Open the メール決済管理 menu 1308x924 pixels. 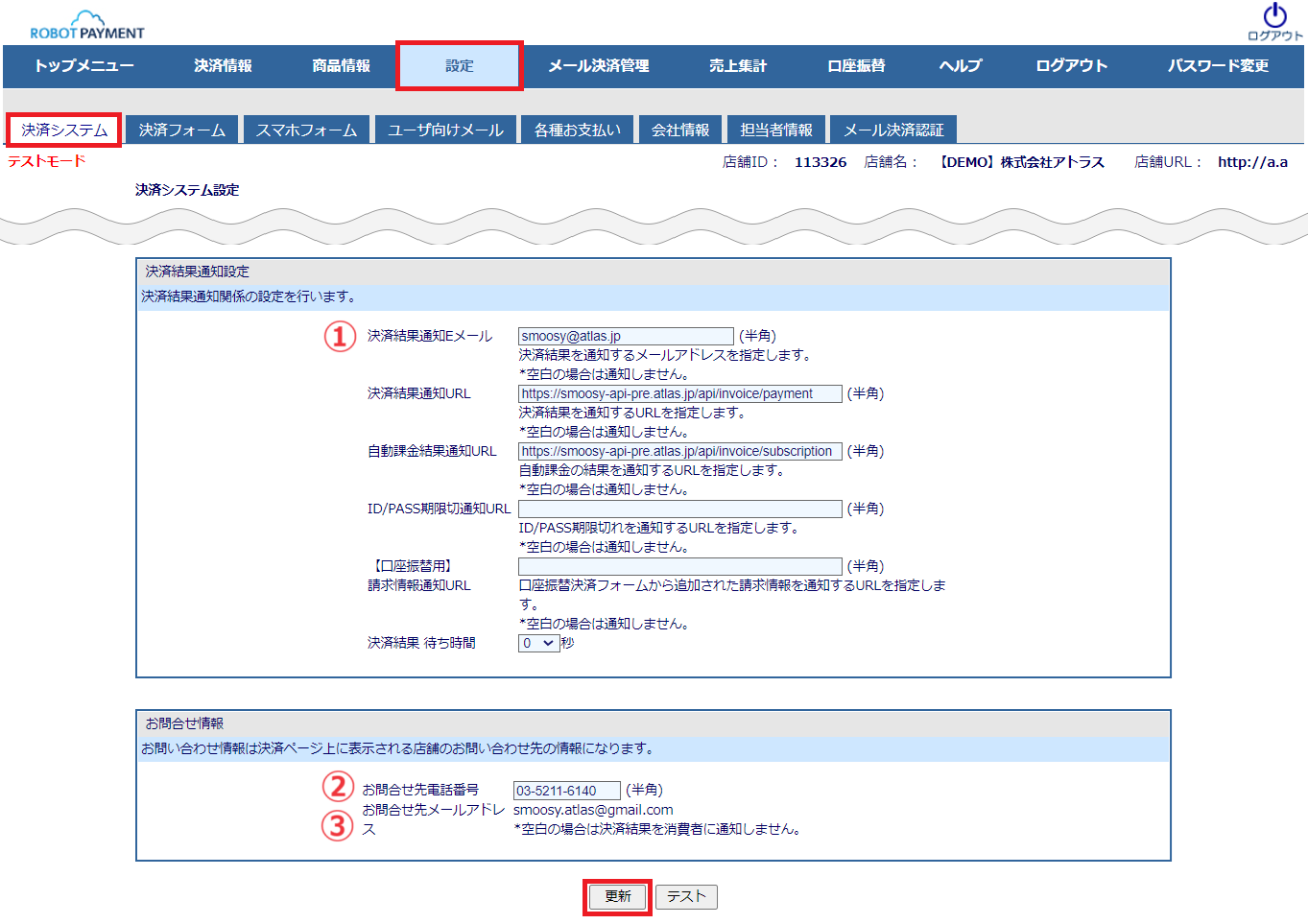point(599,66)
